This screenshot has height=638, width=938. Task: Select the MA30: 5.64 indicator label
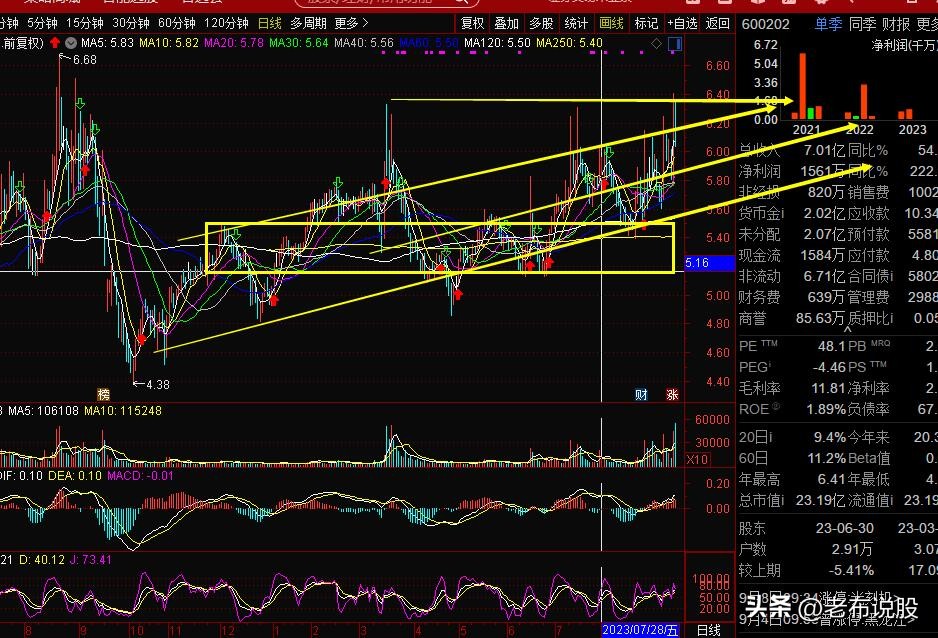pos(299,43)
